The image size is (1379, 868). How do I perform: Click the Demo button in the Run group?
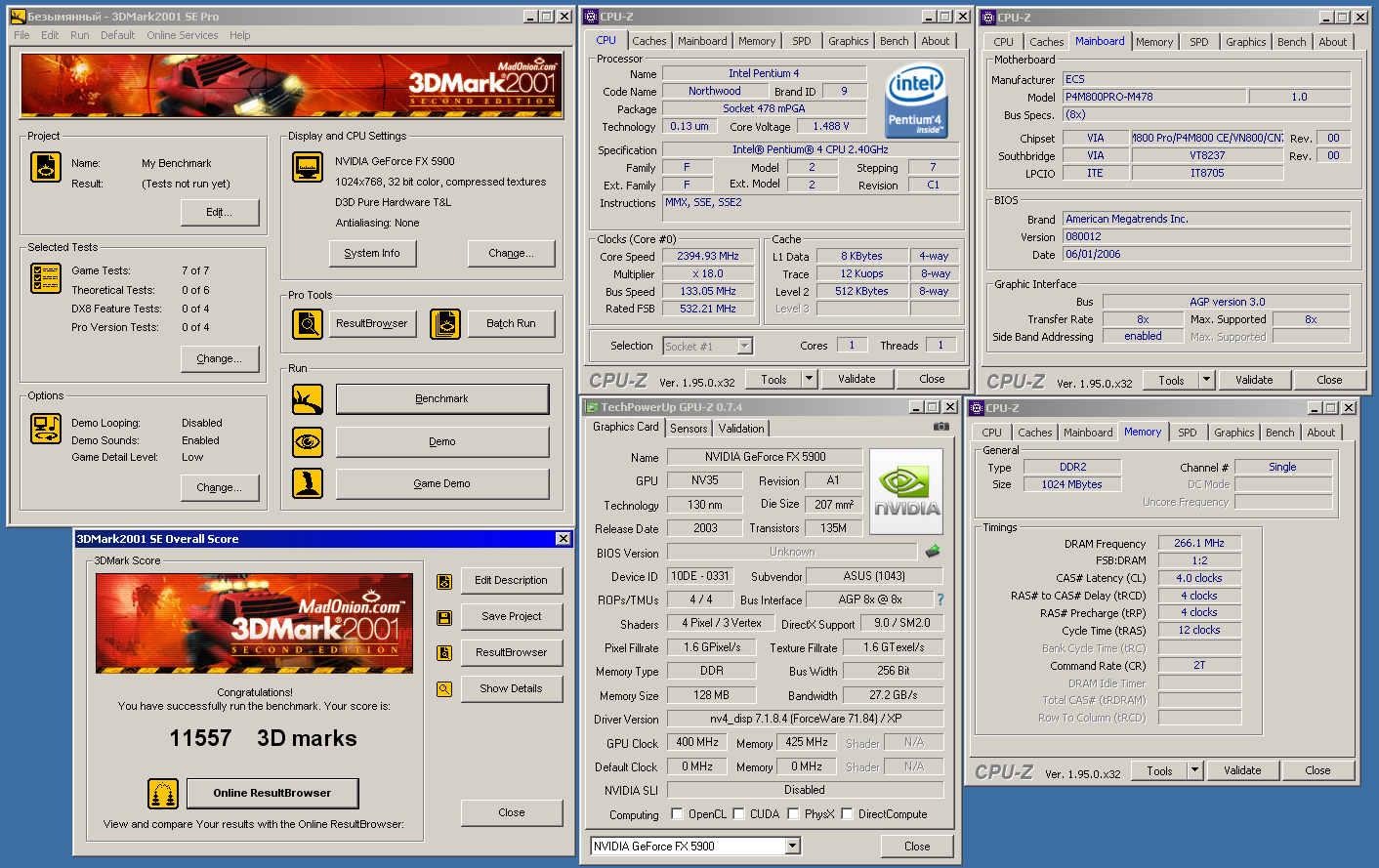click(442, 441)
